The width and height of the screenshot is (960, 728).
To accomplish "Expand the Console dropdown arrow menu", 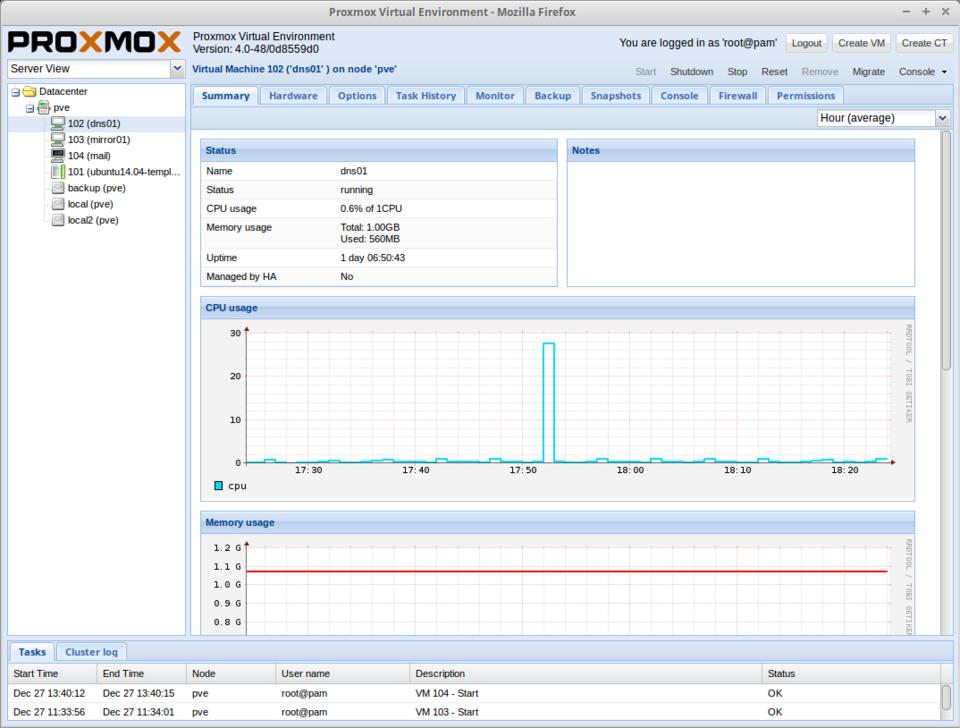I will pos(944,72).
